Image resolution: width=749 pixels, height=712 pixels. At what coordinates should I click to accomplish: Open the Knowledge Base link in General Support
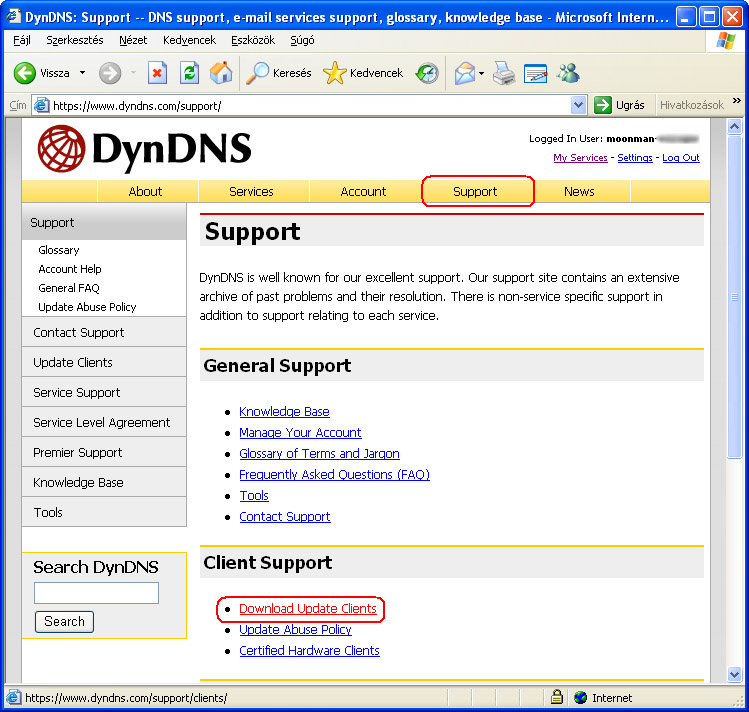(284, 412)
